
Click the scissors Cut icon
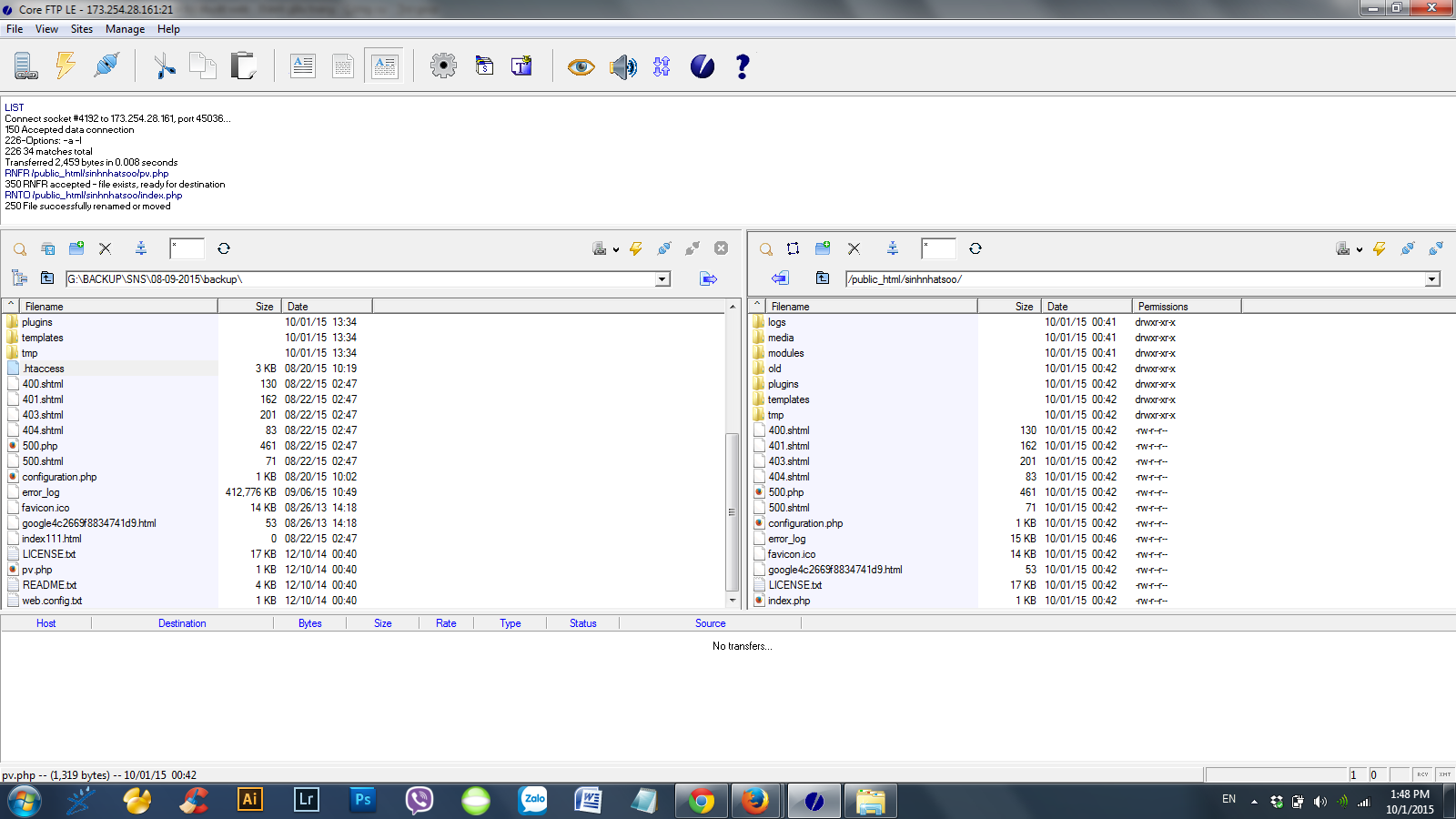pyautogui.click(x=164, y=66)
